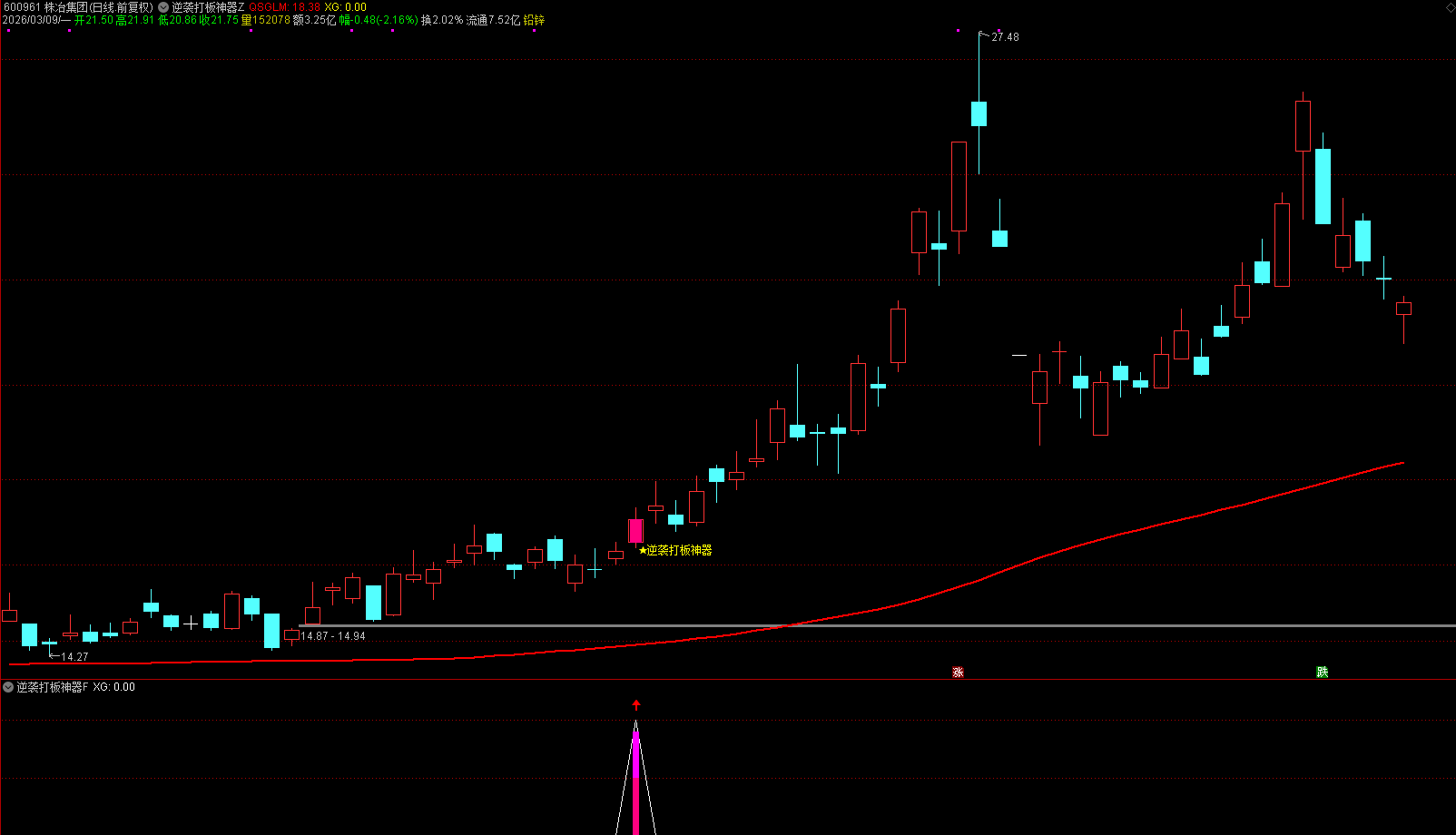Click the high price 高21.91
Image resolution: width=1456 pixels, height=835 pixels.
[135, 20]
